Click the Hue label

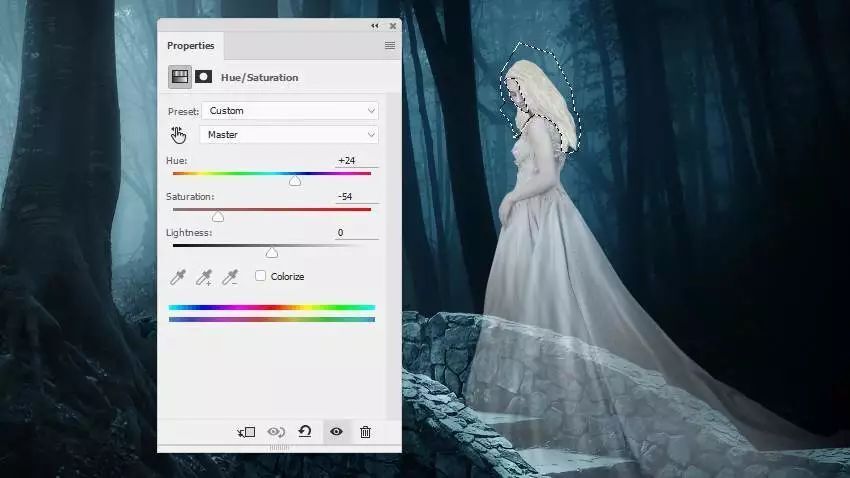pyautogui.click(x=177, y=160)
